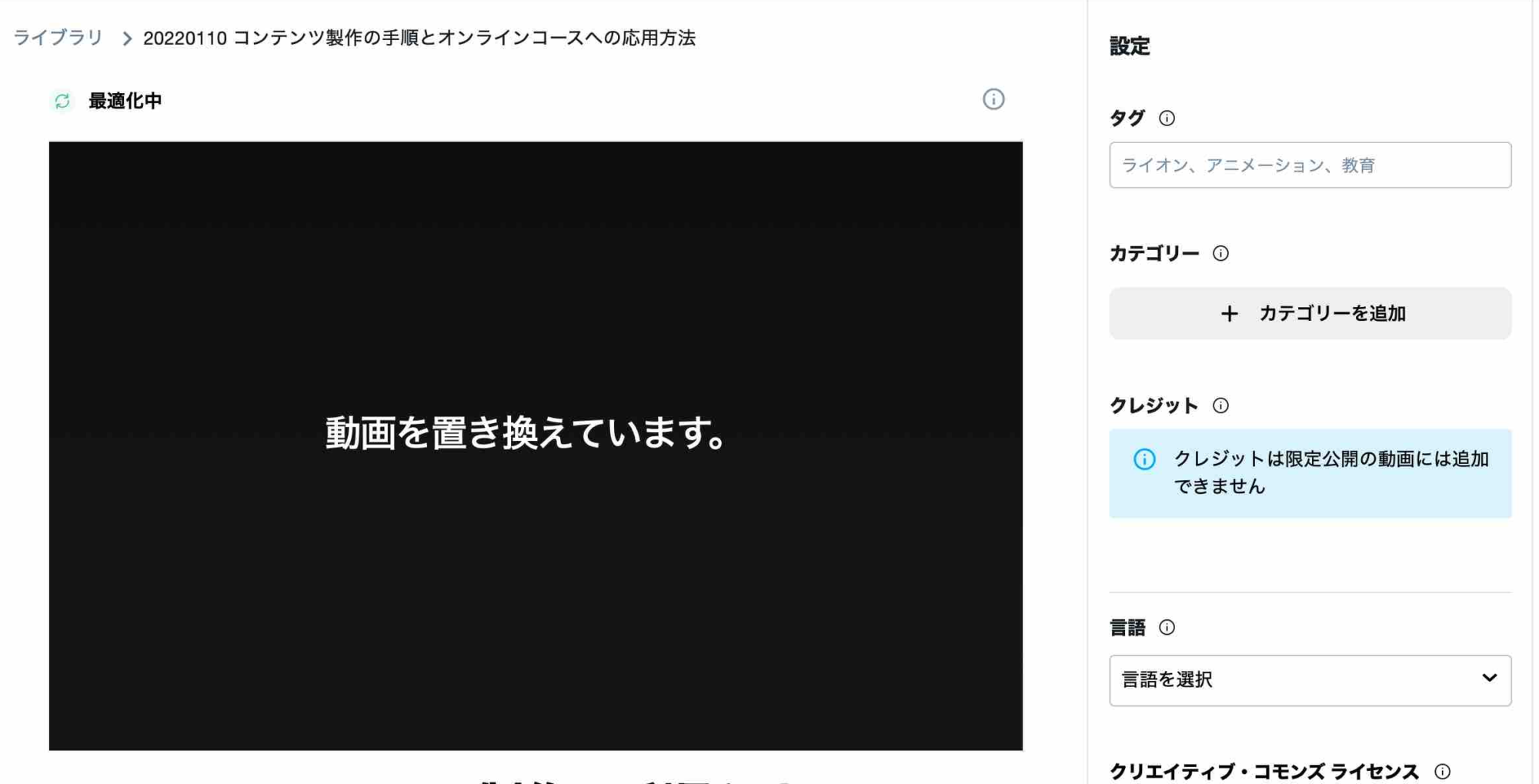Click the info icon next to 言語
This screenshot has width=1539, height=784.
tap(1167, 627)
